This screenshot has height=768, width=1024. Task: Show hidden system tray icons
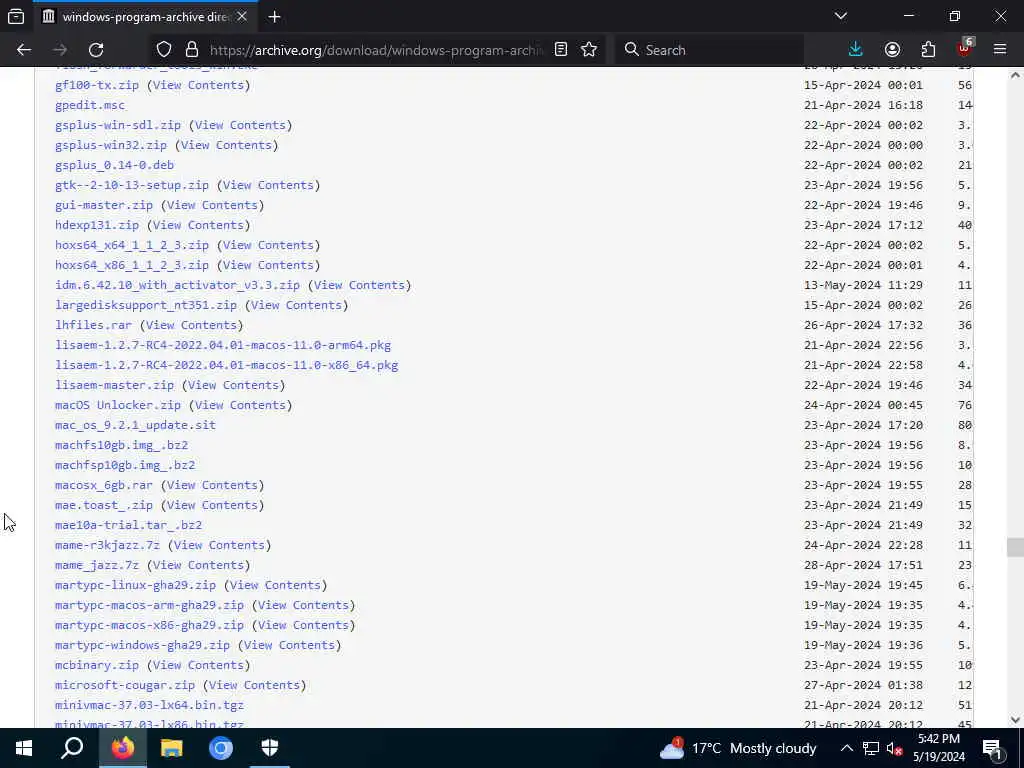[x=846, y=748]
